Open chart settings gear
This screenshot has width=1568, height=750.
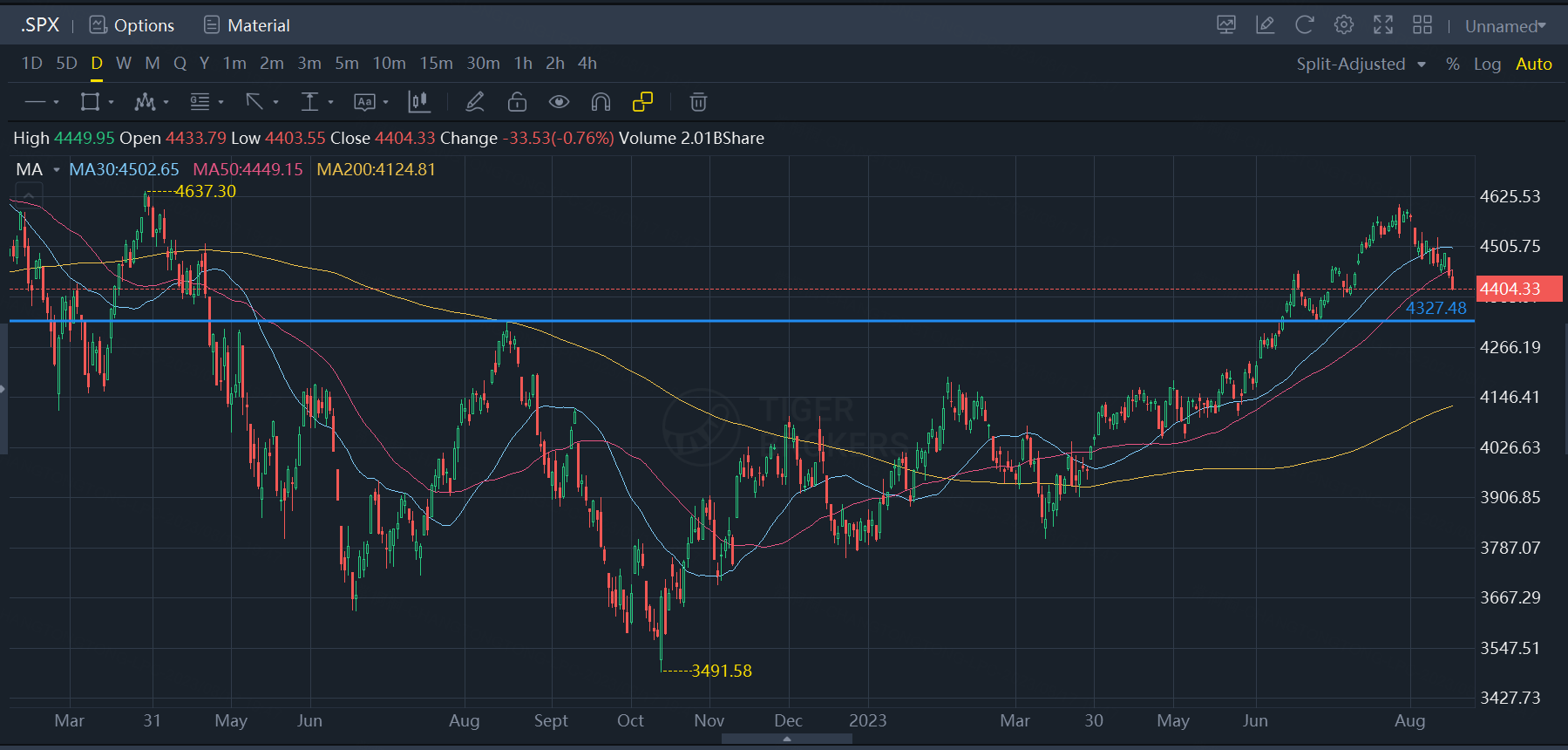pos(1344,25)
